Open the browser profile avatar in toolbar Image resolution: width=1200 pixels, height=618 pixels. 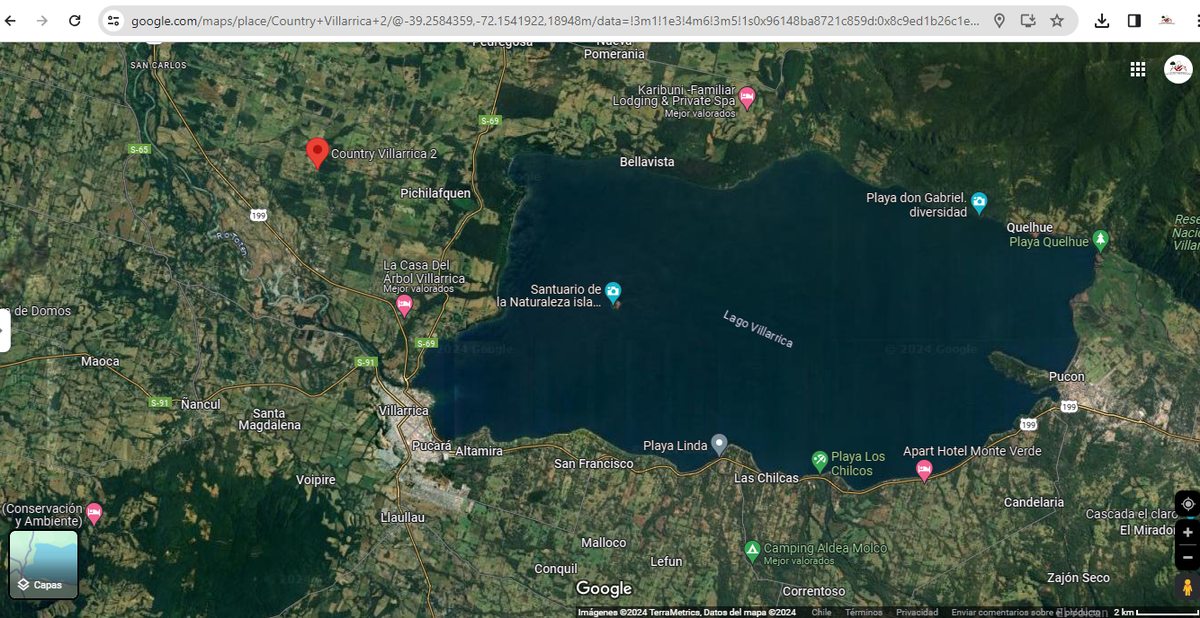[x=1167, y=20]
